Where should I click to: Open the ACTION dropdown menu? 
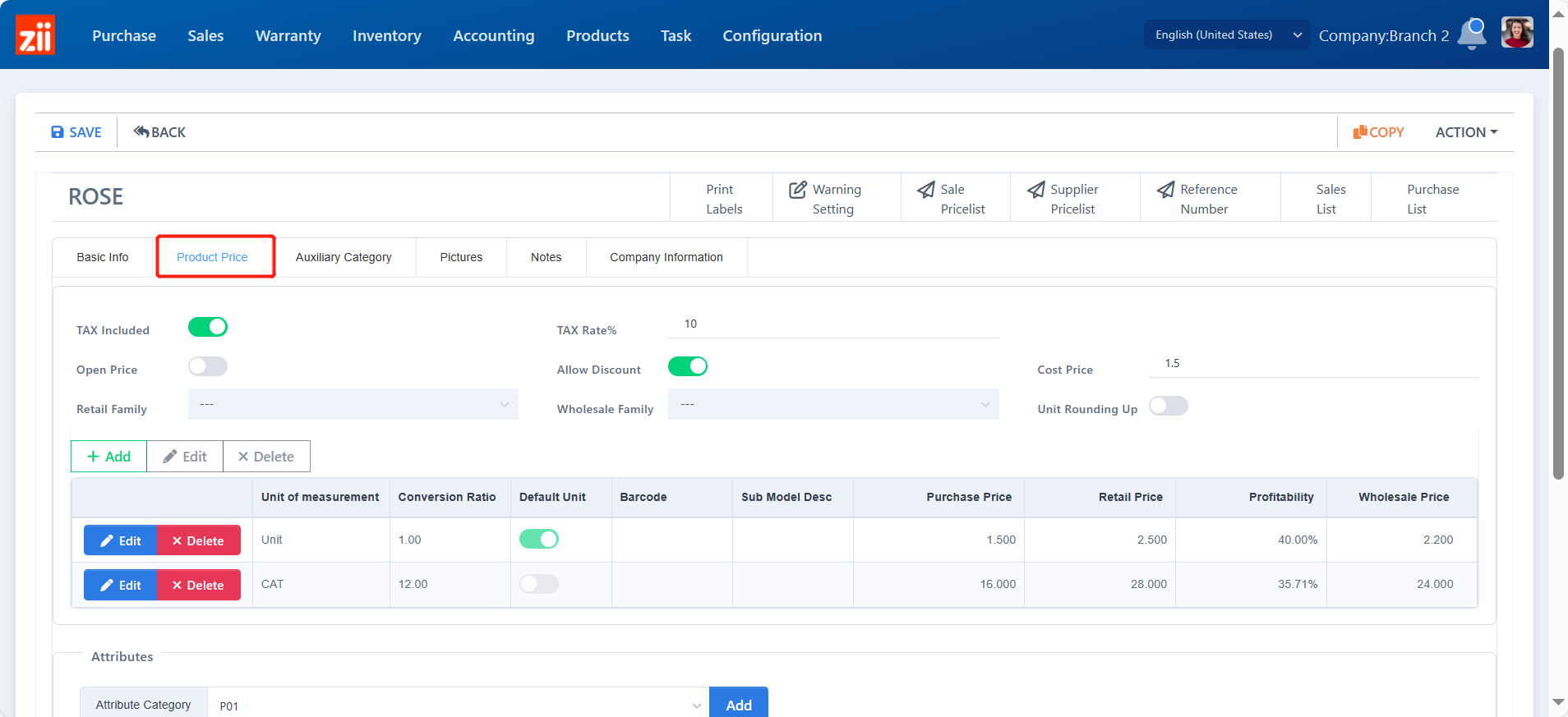(1466, 132)
